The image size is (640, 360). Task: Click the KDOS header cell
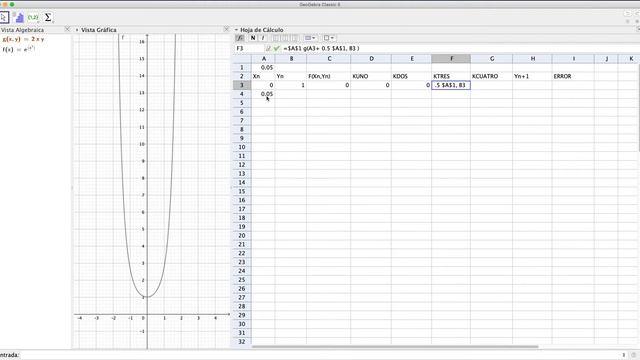411,76
